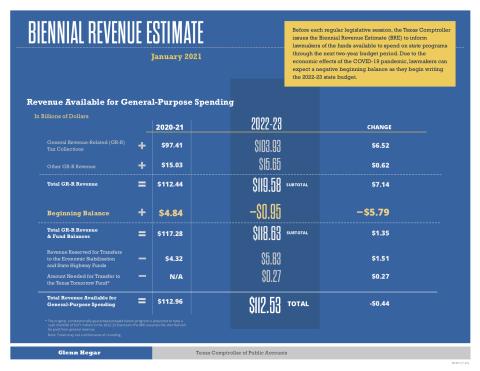Select the "N/A" value
Image resolution: width=480 pixels, height=371 pixels.
(x=176, y=277)
